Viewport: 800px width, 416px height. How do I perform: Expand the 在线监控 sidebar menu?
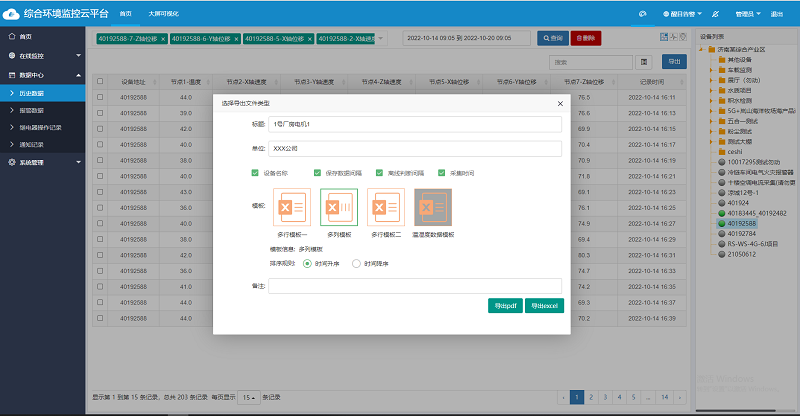(40, 55)
